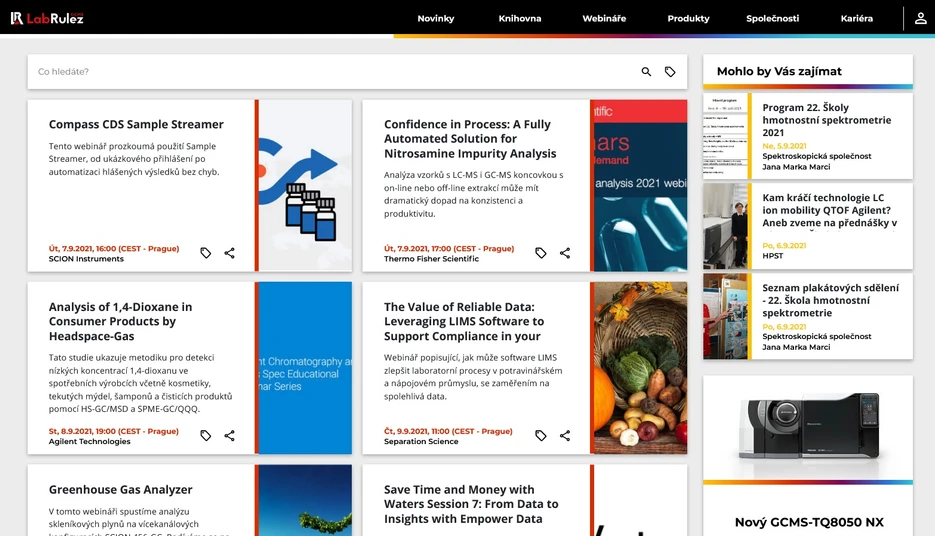This screenshot has width=935, height=536.
Task: Open Analysis of 1,4-Dioxane webinar title
Action: pos(120,321)
